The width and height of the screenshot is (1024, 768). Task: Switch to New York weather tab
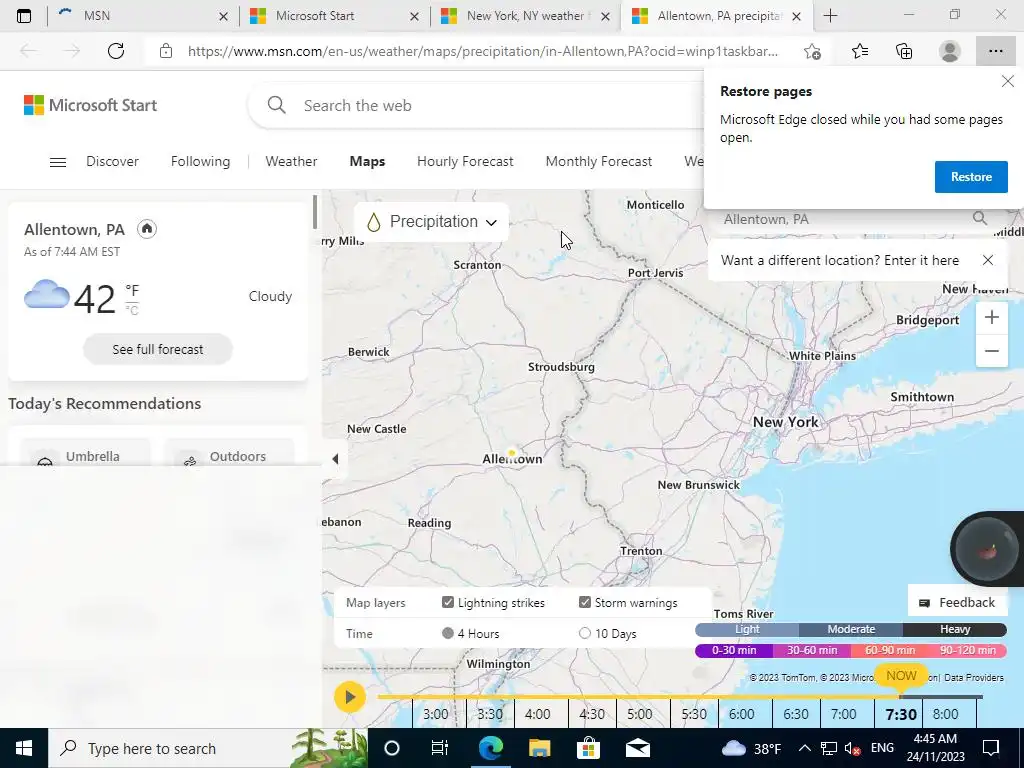click(x=525, y=16)
